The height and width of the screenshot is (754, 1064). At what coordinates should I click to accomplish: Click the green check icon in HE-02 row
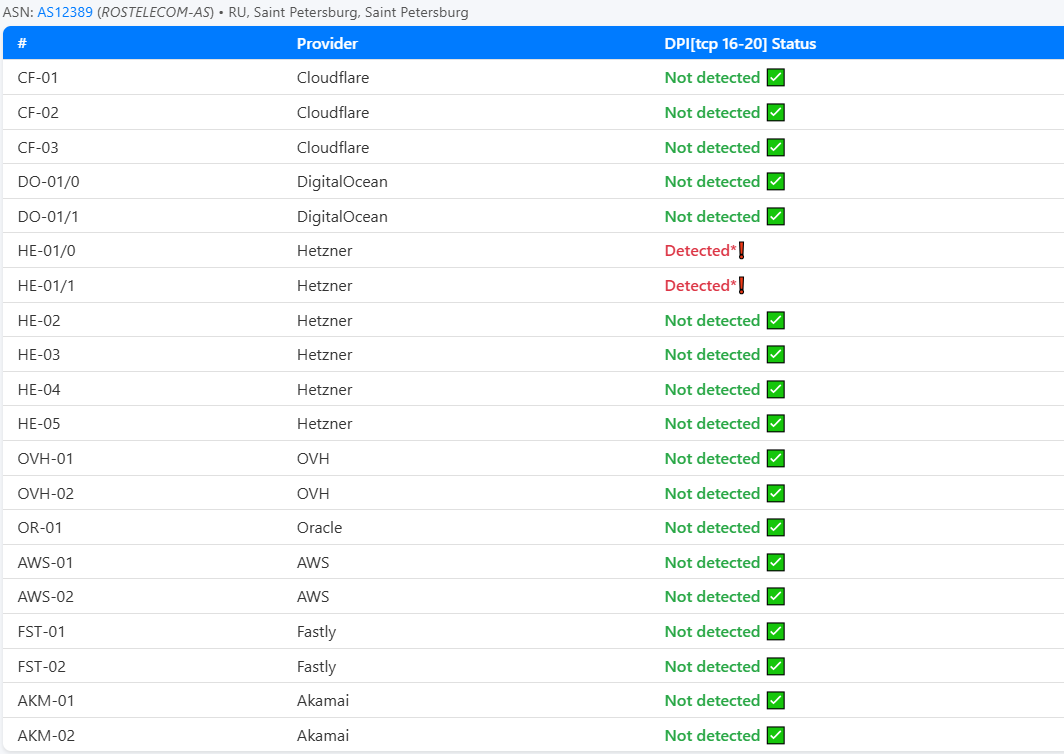coord(776,320)
